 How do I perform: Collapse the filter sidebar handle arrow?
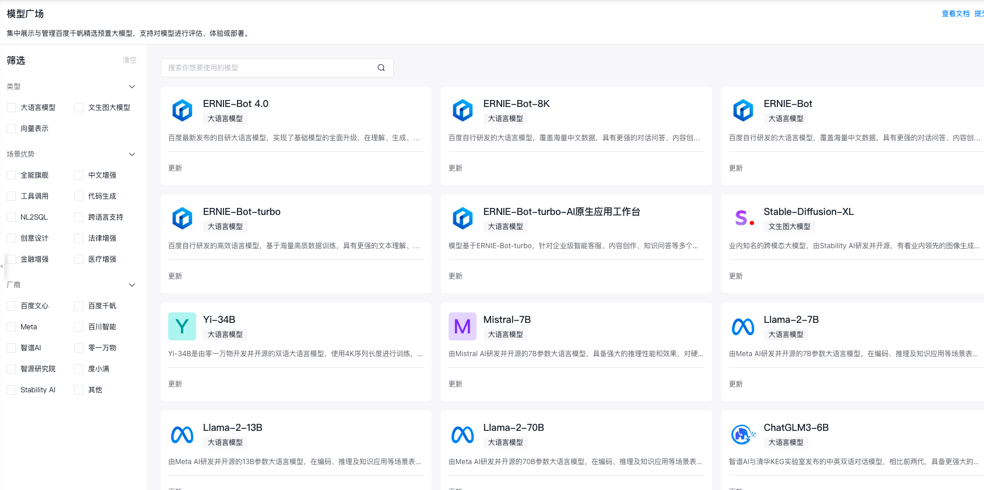[x=2, y=266]
